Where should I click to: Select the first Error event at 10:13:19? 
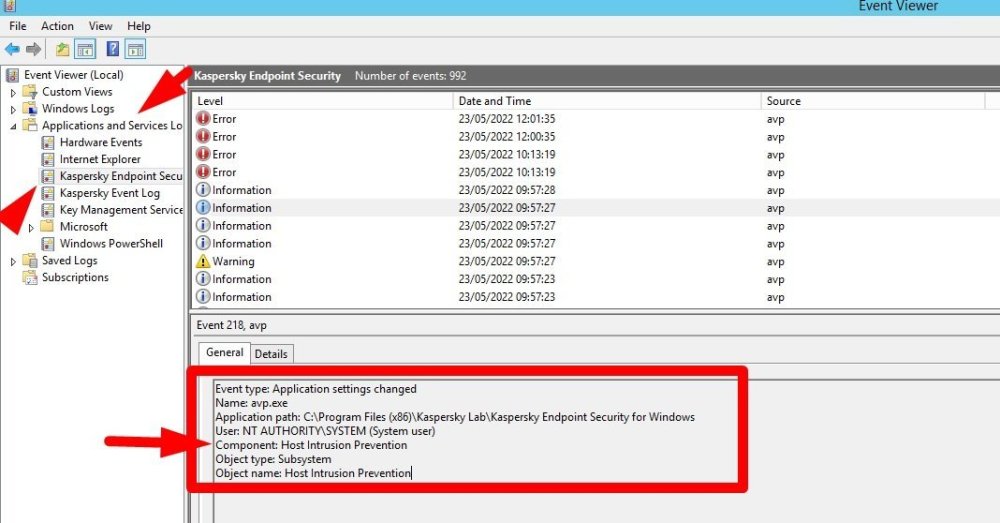pos(596,154)
